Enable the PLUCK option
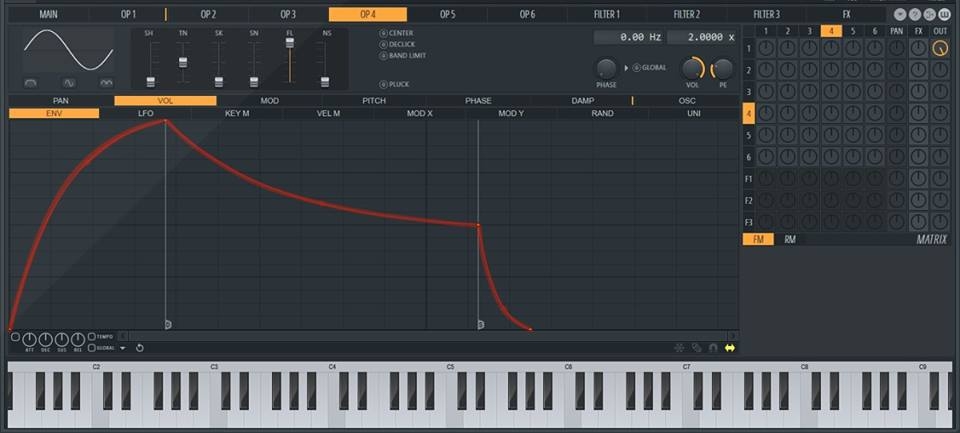Viewport: 960px width, 433px height. tap(383, 85)
